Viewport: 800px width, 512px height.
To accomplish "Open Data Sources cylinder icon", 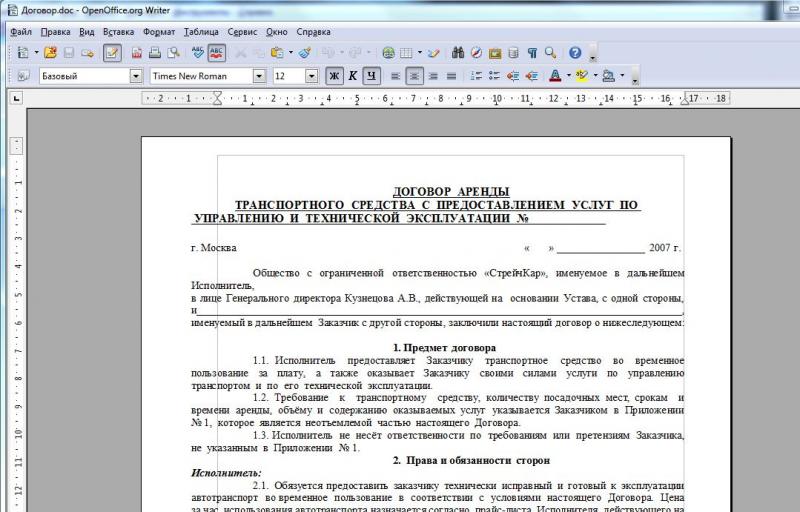I will (514, 53).
